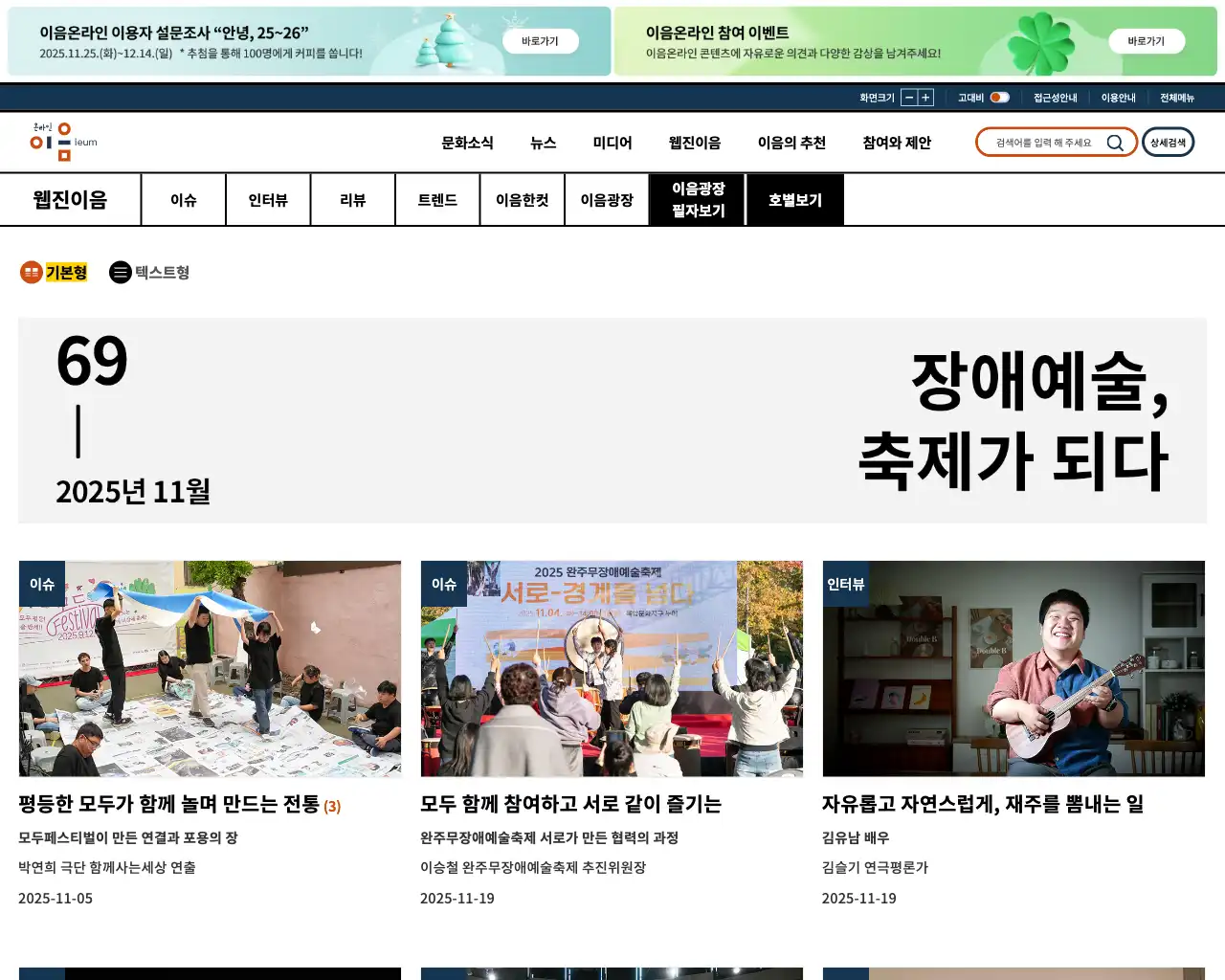
Task: Click 바로가기 on the survey banner
Action: [x=540, y=41]
